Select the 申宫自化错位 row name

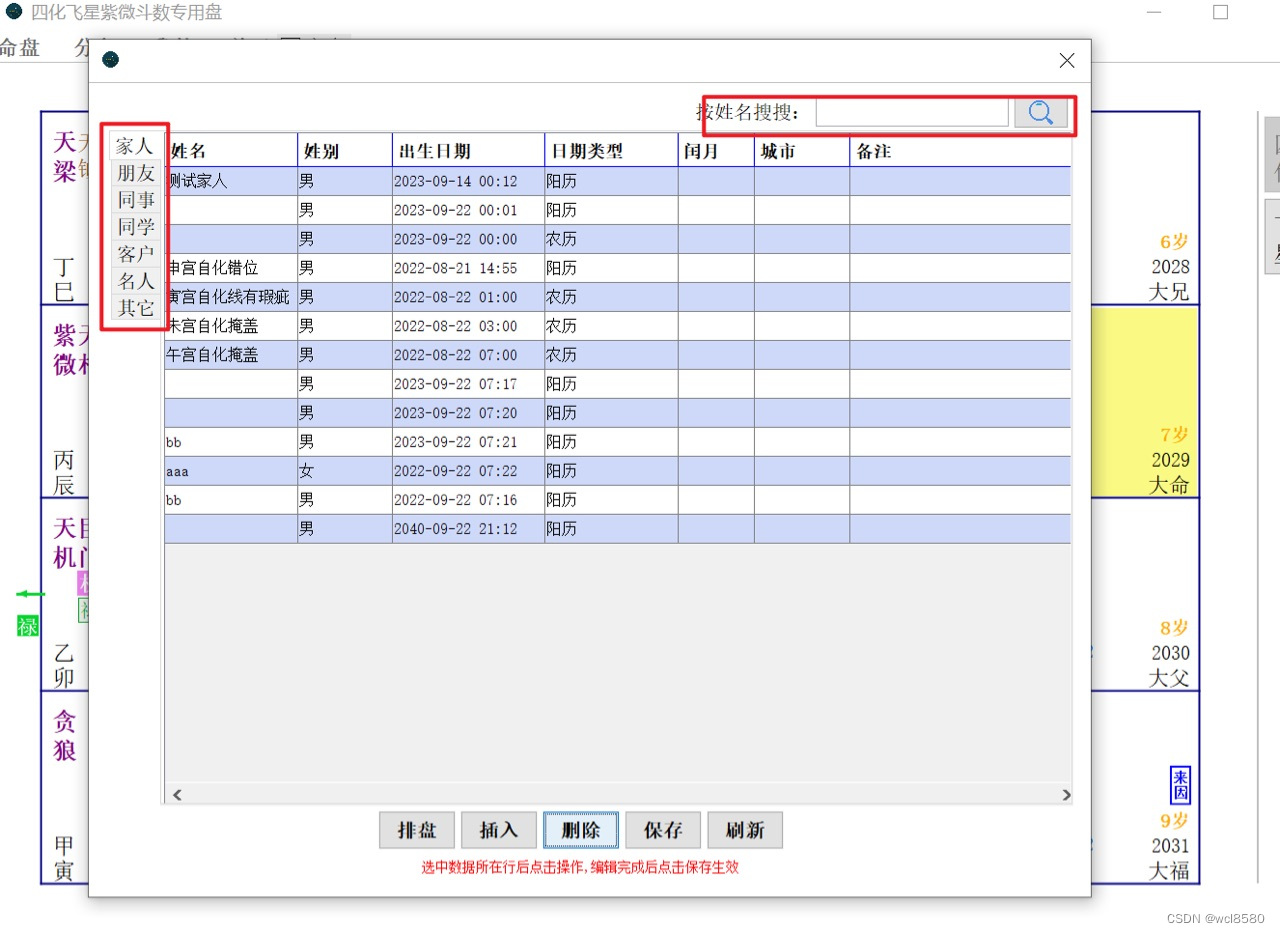(x=231, y=268)
